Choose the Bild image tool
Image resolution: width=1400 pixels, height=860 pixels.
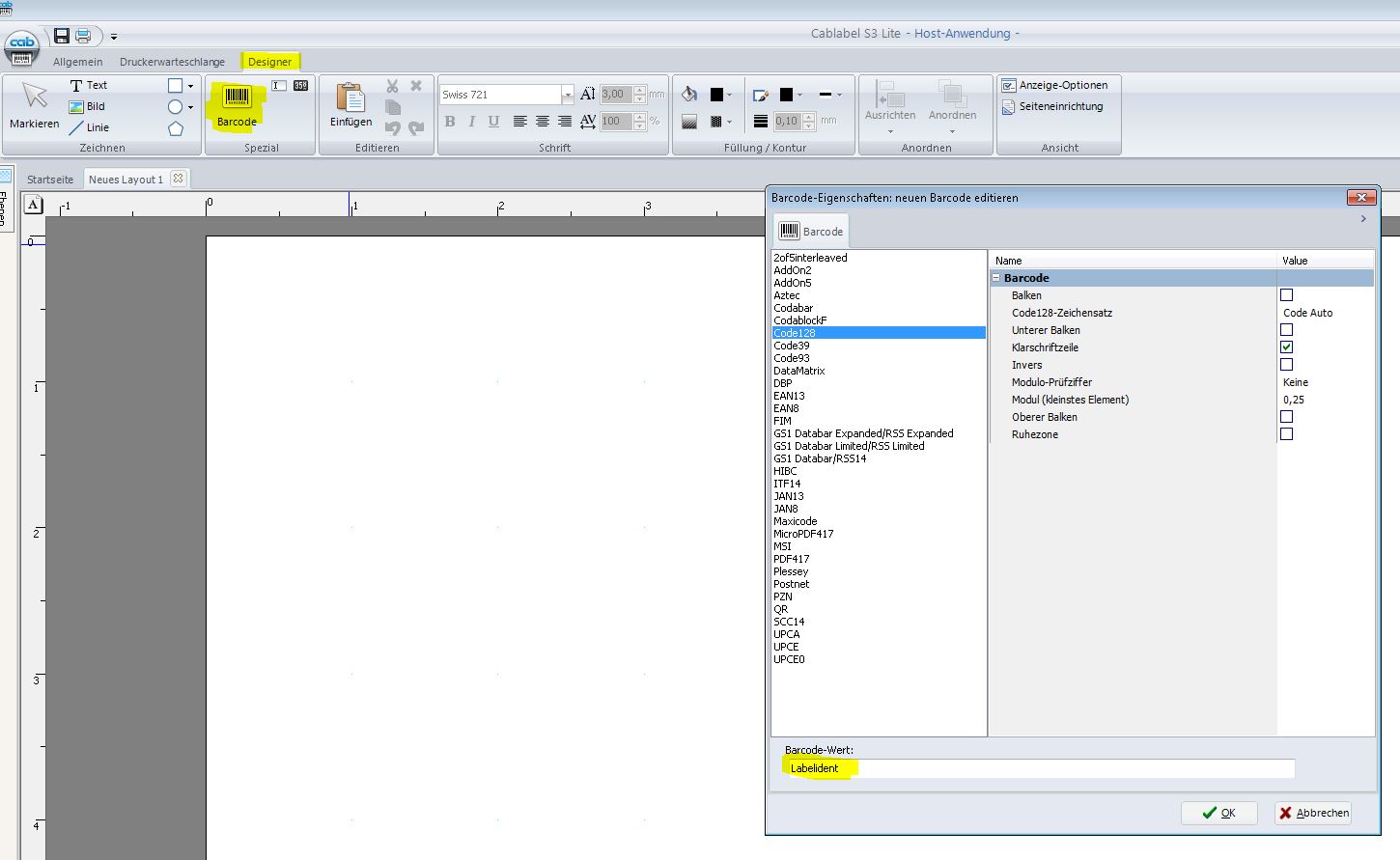(x=88, y=106)
